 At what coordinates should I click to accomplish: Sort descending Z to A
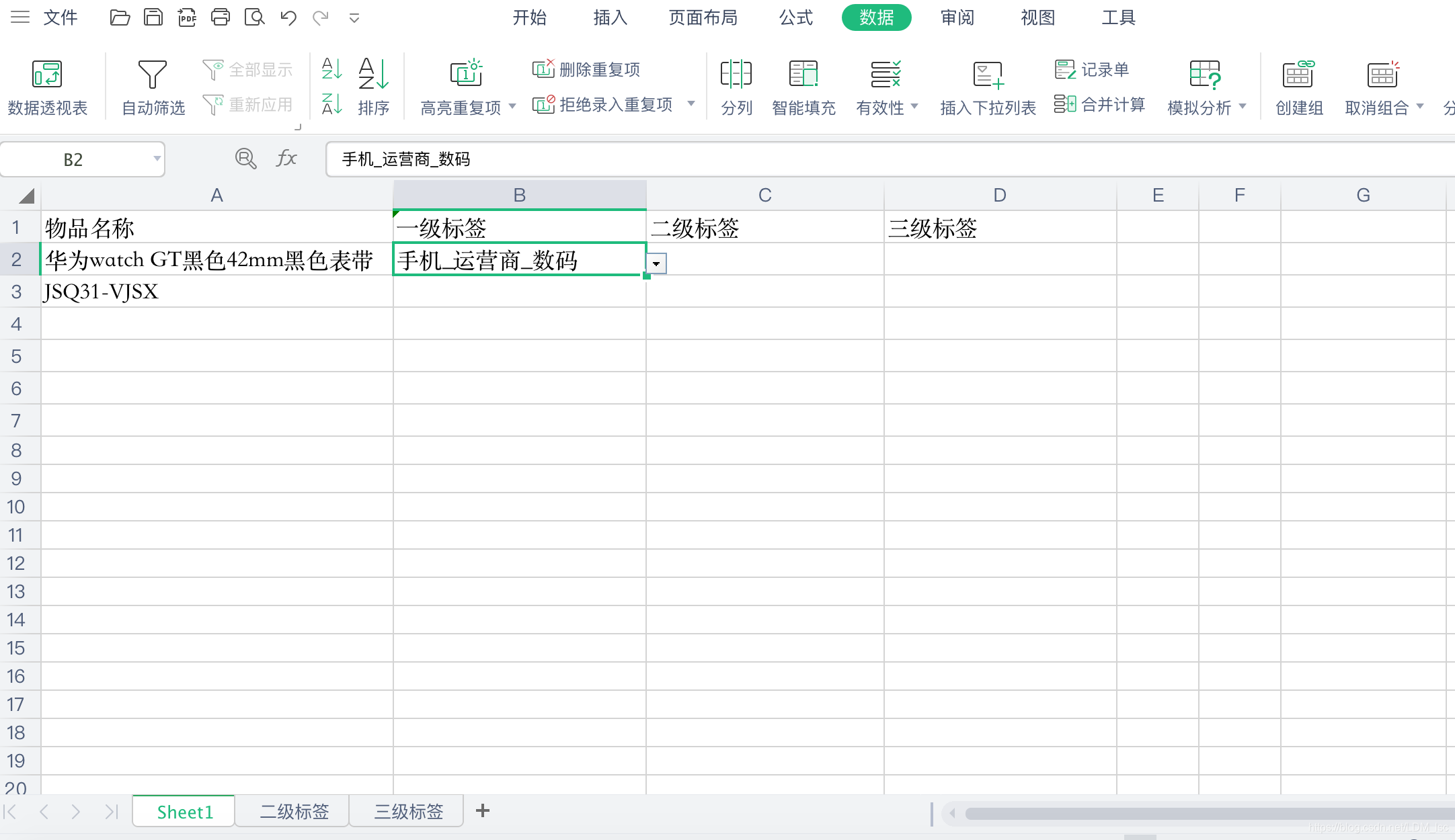331,103
